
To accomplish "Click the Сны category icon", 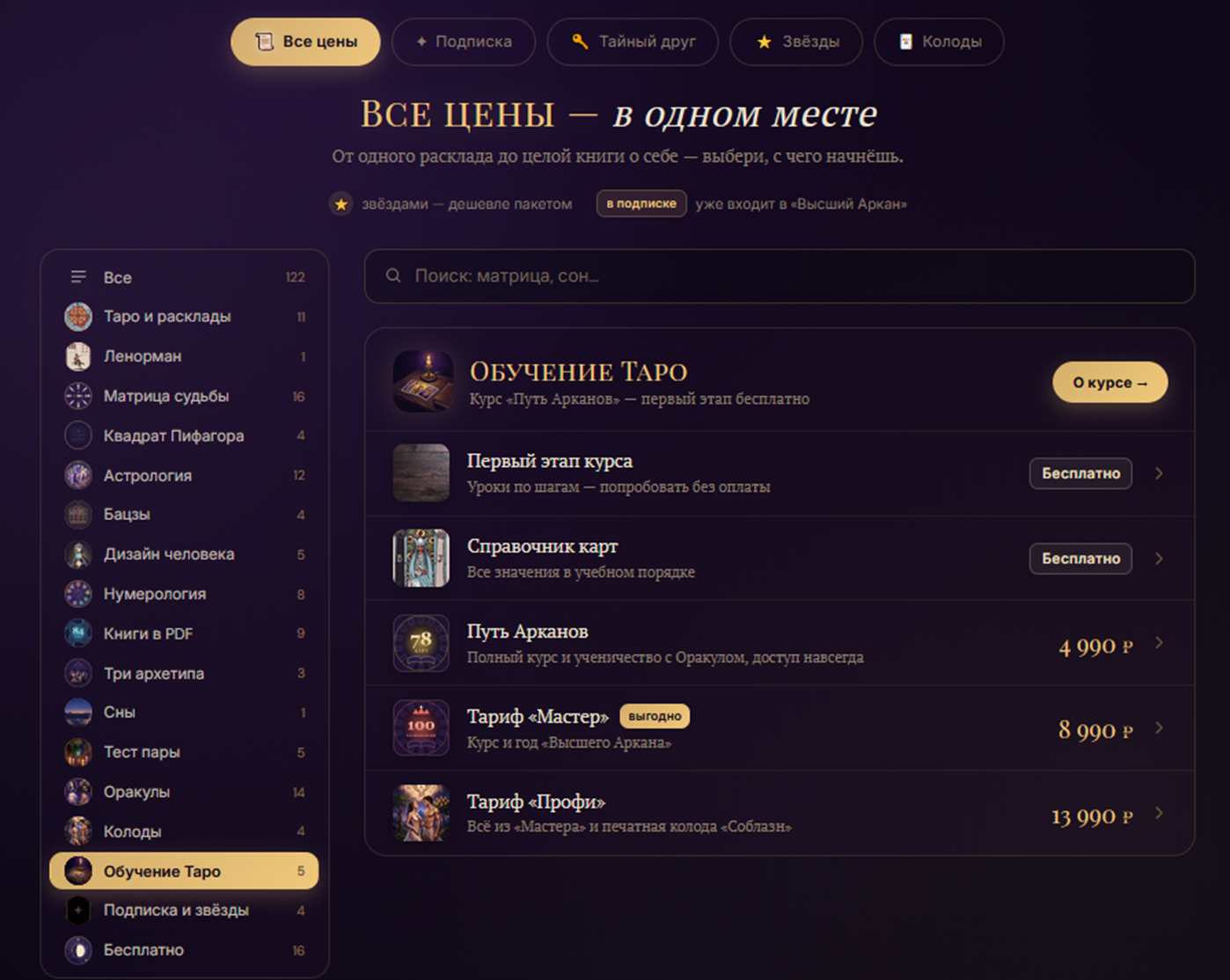I will [78, 713].
